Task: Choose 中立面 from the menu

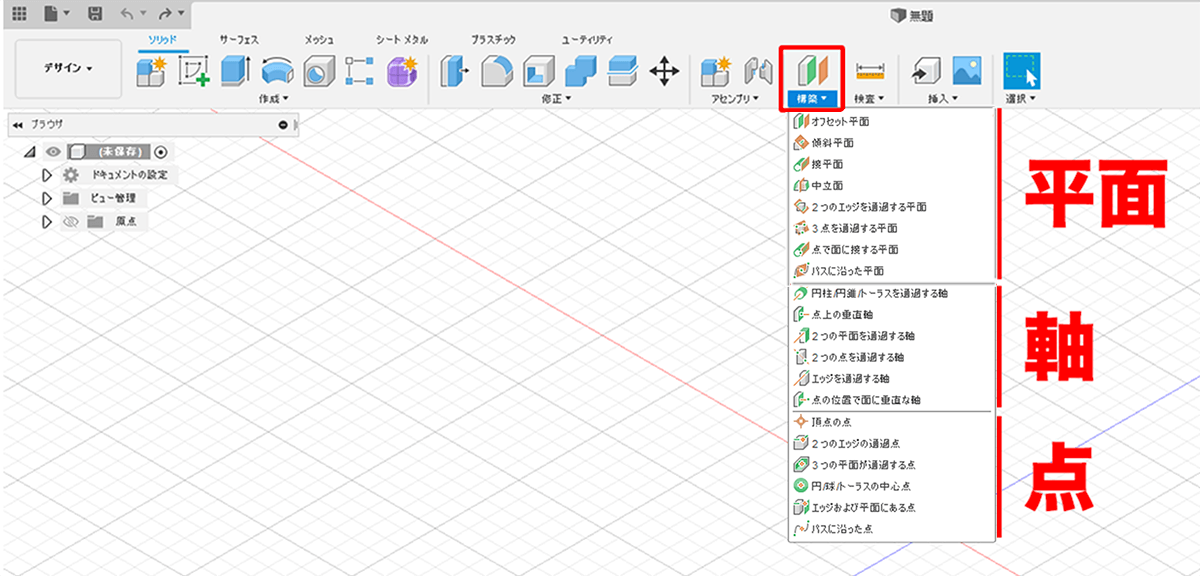Action: click(x=892, y=185)
